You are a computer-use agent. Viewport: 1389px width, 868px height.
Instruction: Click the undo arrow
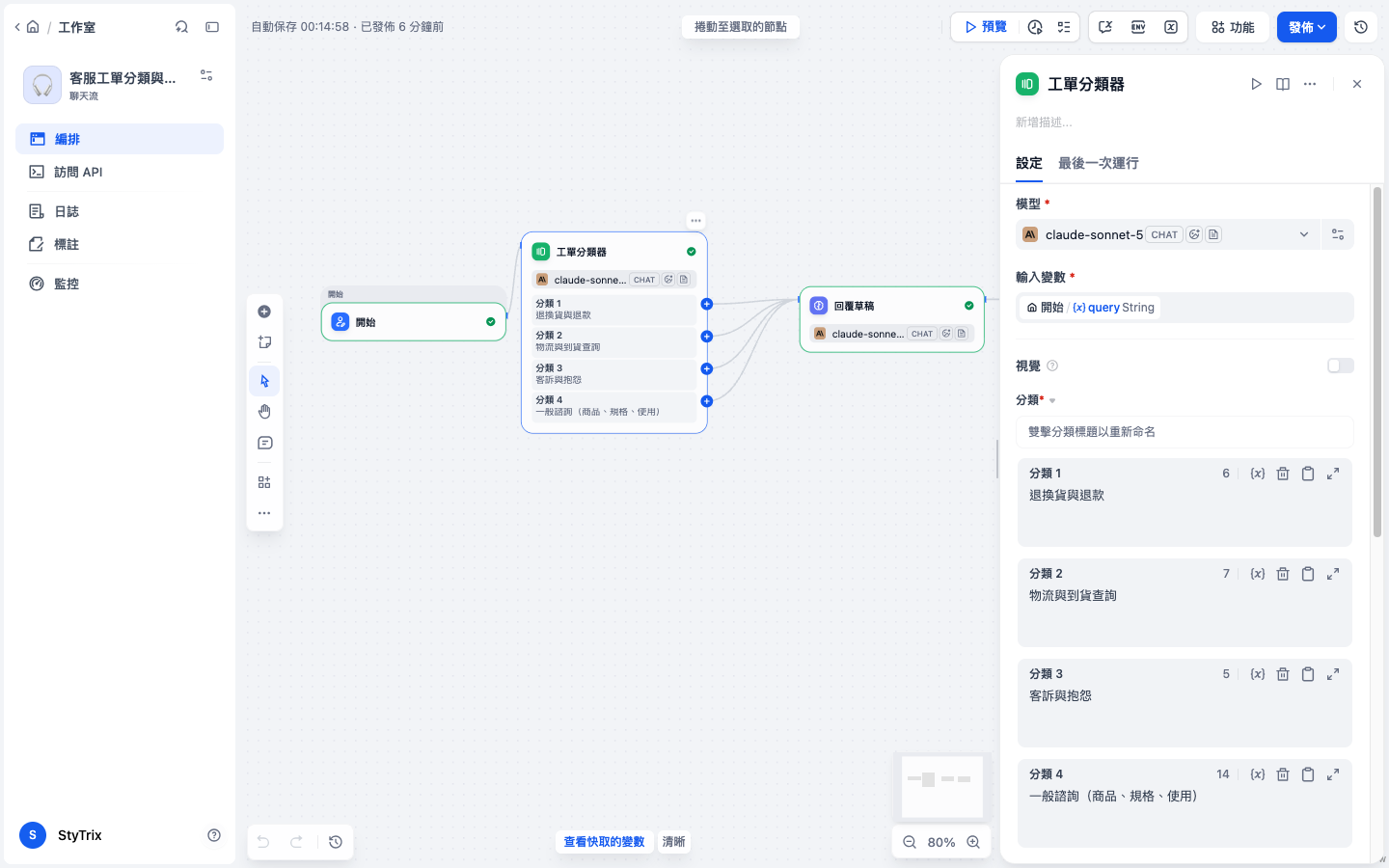(263, 842)
